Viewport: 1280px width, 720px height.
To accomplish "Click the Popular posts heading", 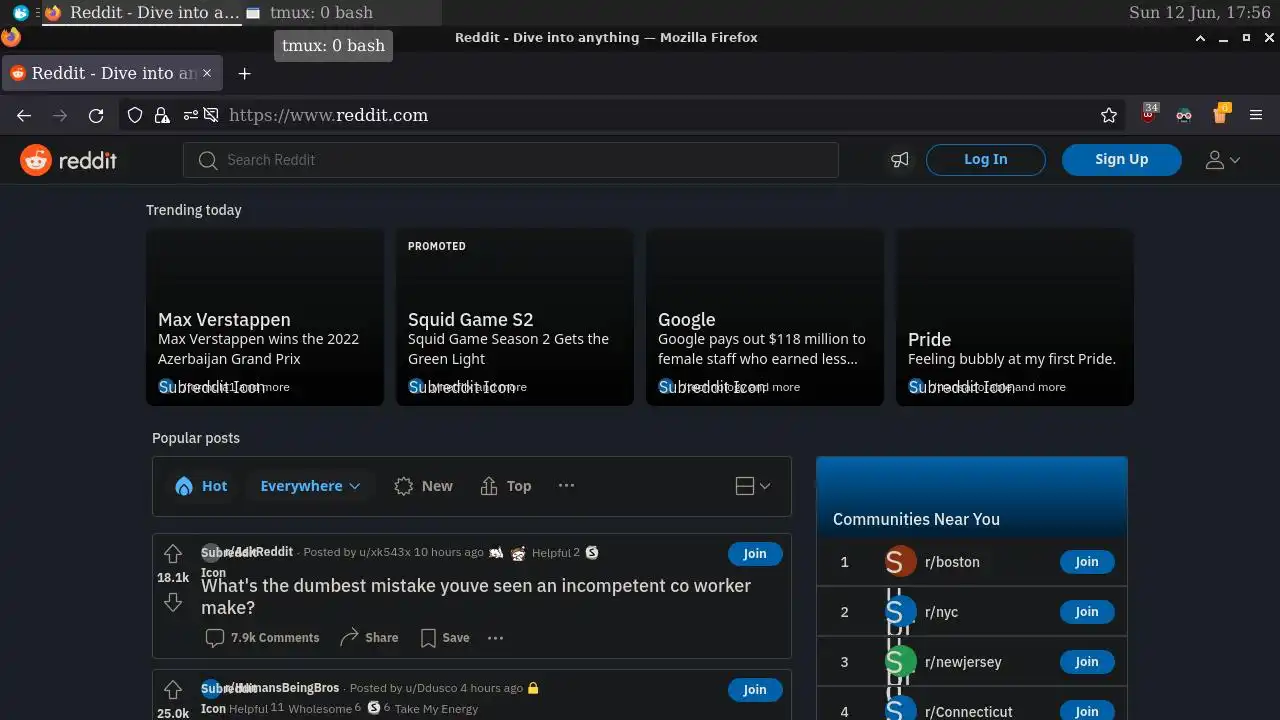I will [x=196, y=438].
